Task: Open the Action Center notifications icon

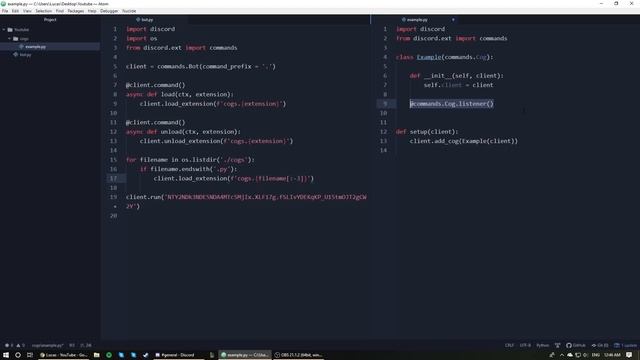Action: 629,355
